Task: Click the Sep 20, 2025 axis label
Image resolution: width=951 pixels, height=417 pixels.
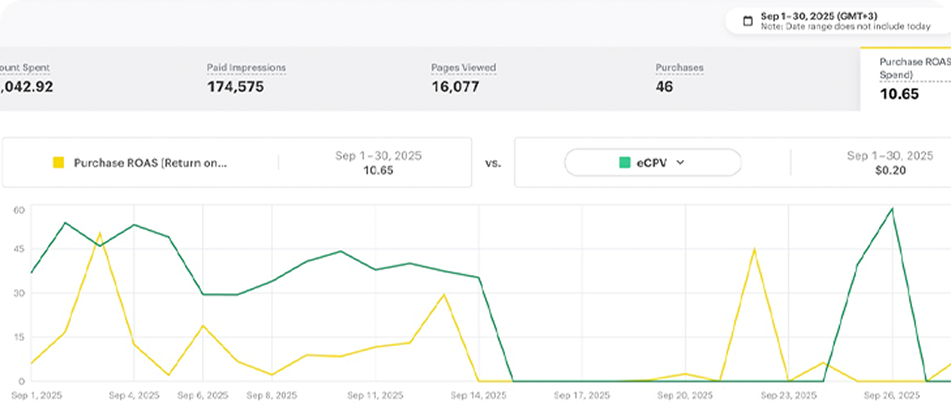Action: point(685,395)
